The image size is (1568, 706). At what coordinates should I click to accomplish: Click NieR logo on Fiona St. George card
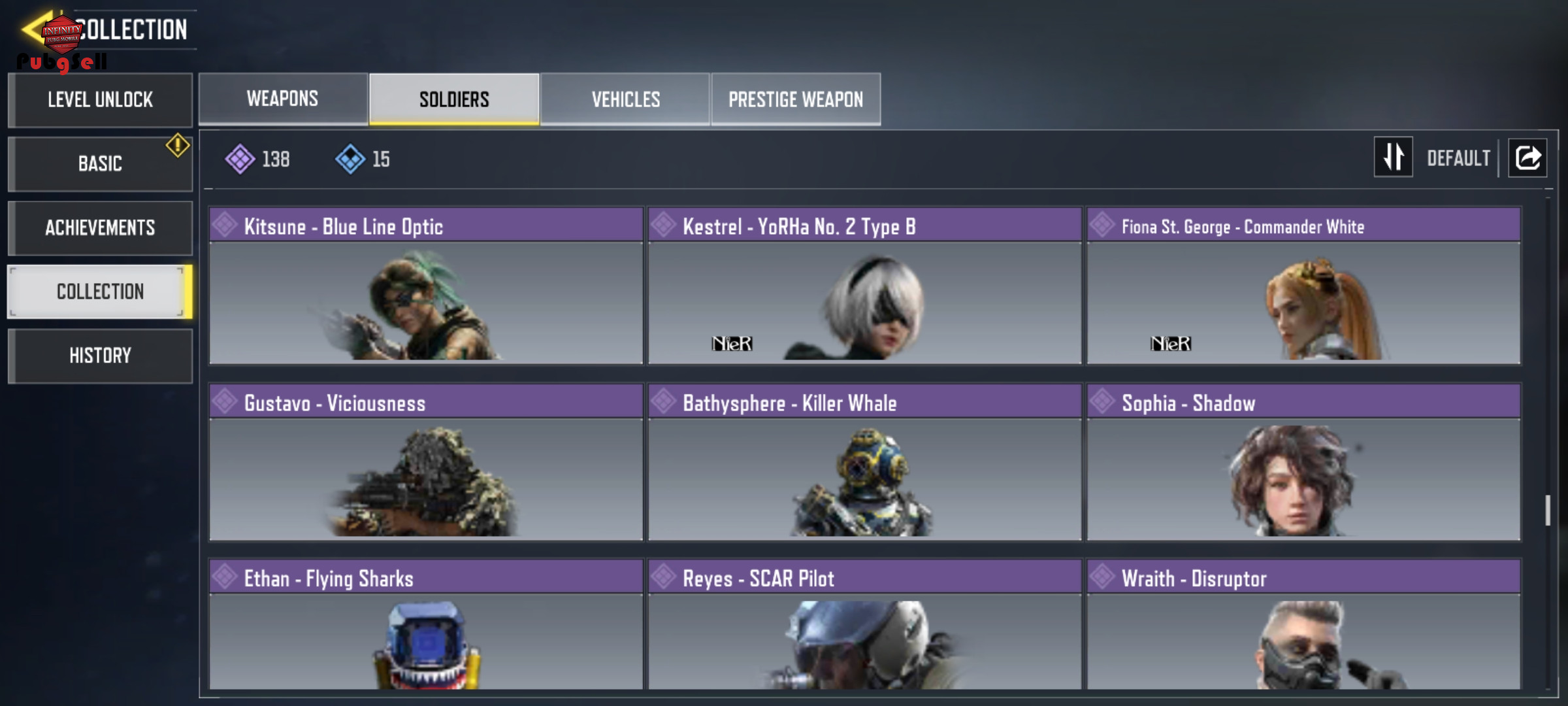1171,344
